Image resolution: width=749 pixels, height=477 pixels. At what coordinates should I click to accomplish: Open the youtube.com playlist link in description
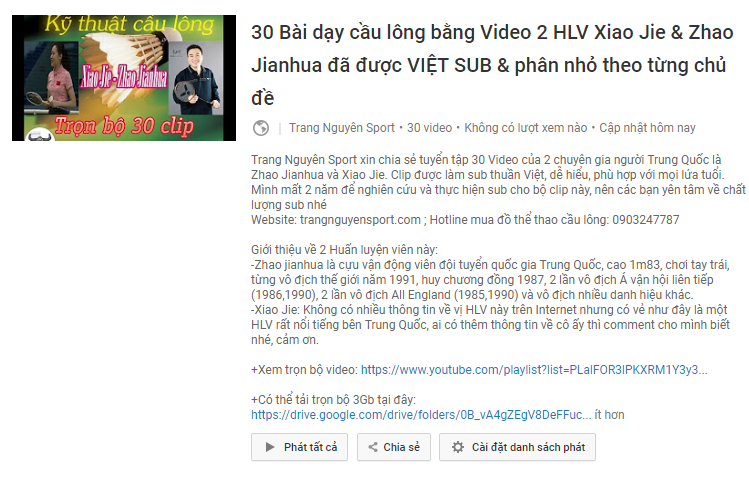(534, 370)
